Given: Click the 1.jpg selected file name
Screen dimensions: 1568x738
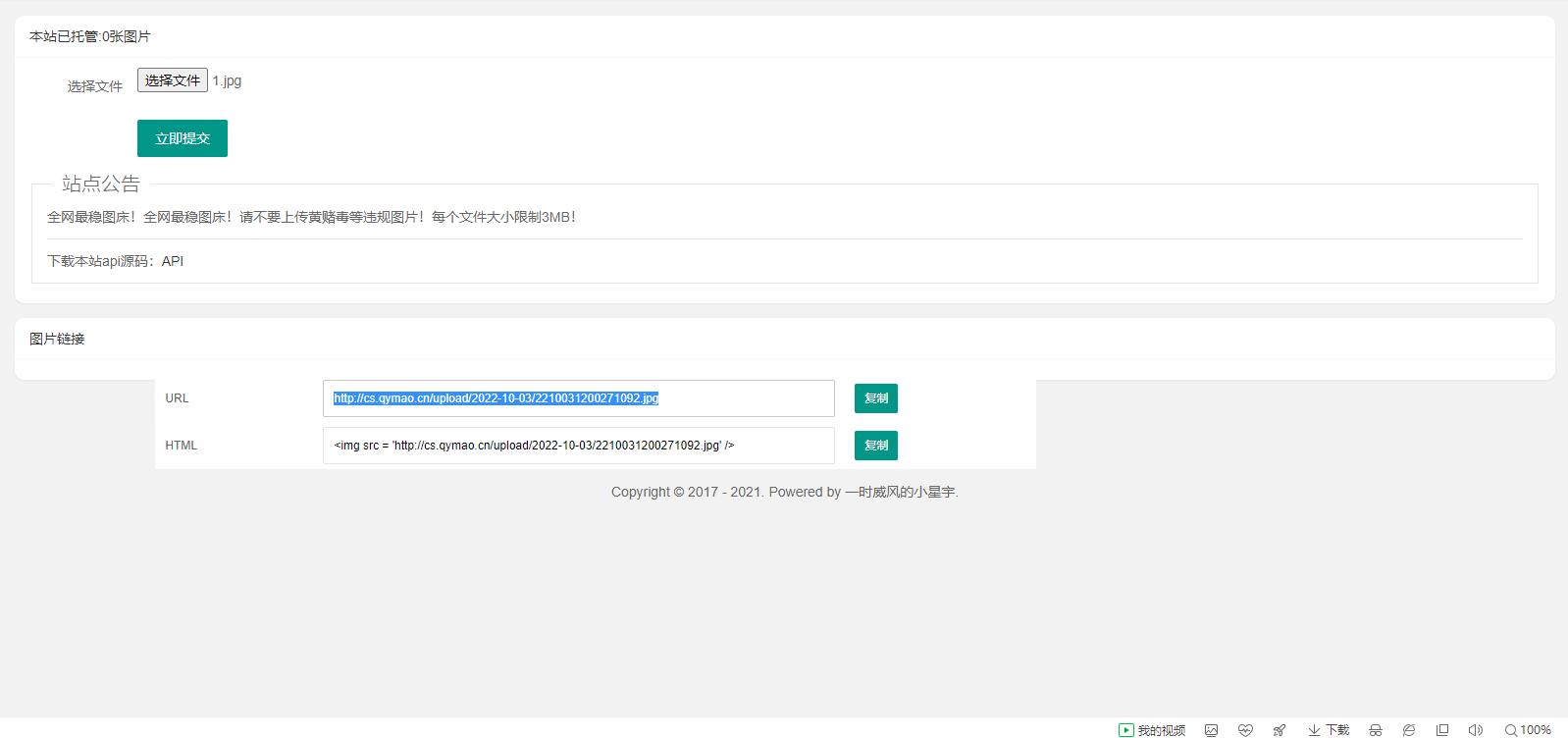Looking at the screenshot, I should coord(227,80).
